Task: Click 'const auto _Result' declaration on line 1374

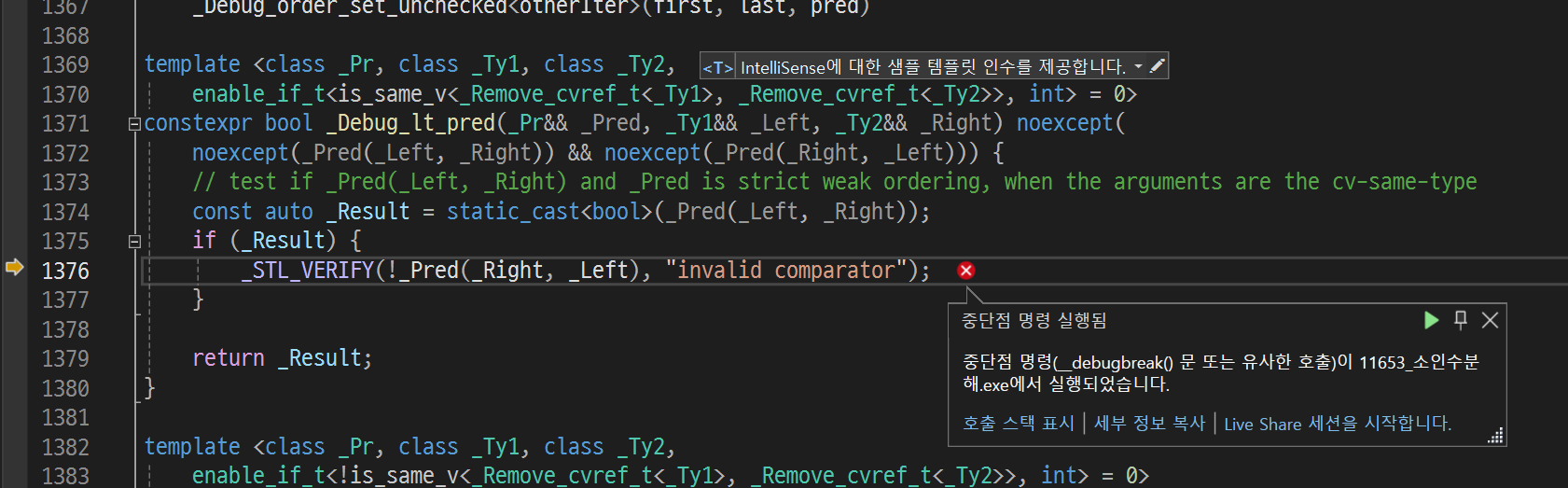Action: 300,212
